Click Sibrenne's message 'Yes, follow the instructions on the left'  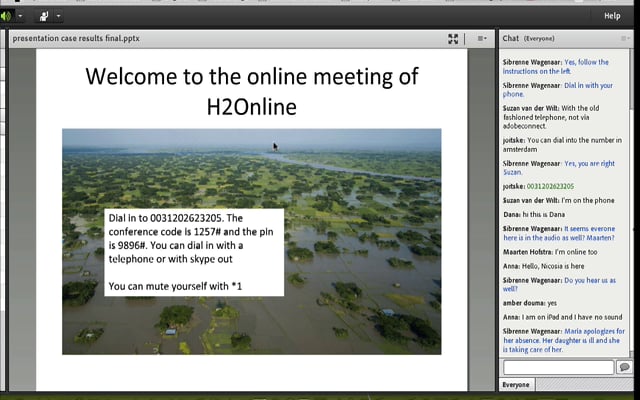pos(556,67)
